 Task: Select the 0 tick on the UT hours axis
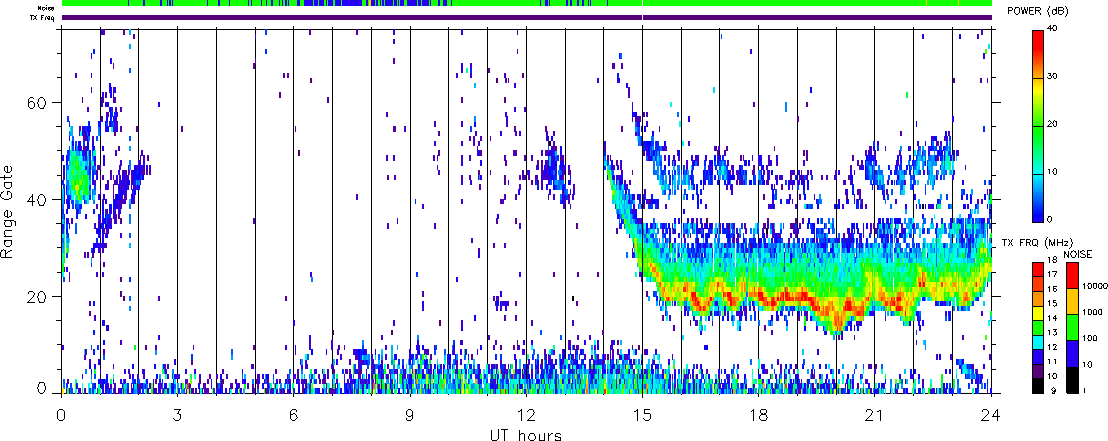[x=61, y=415]
